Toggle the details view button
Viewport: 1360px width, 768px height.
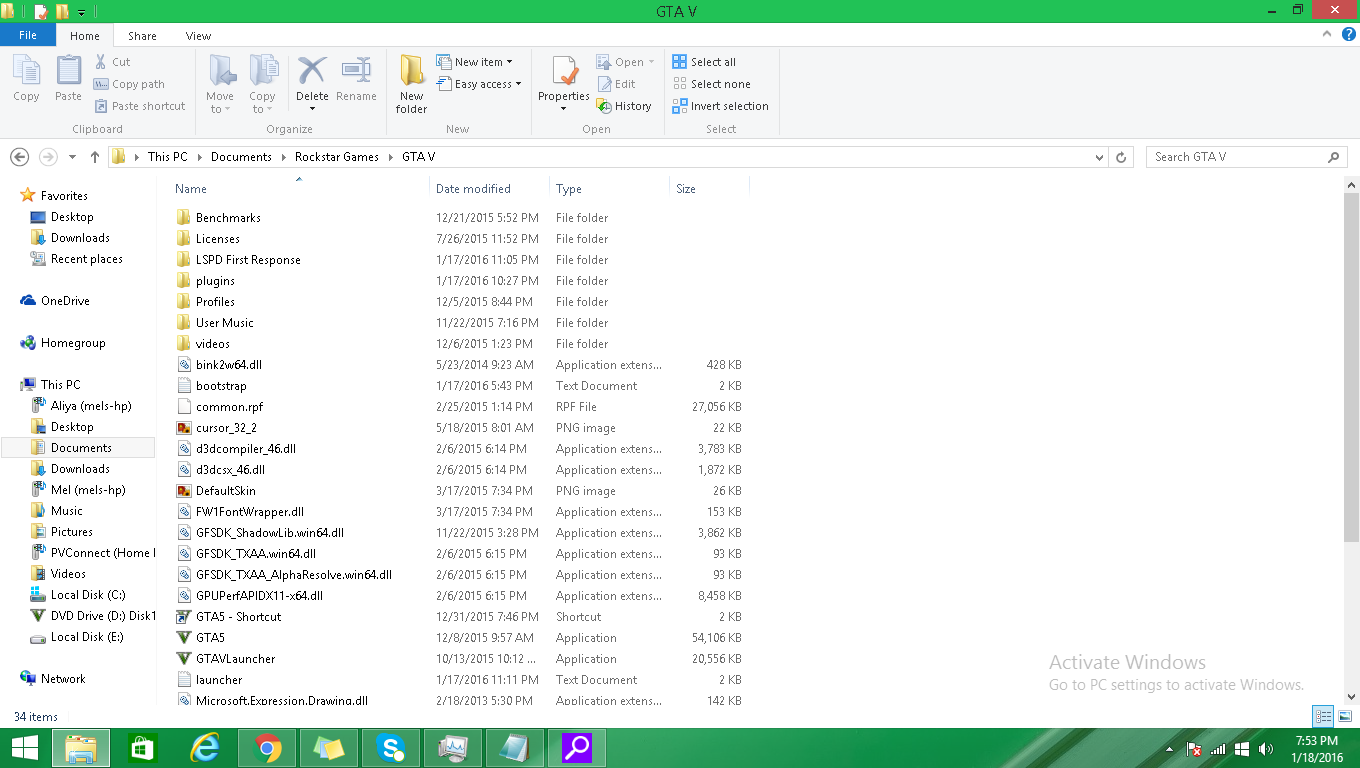(1323, 716)
